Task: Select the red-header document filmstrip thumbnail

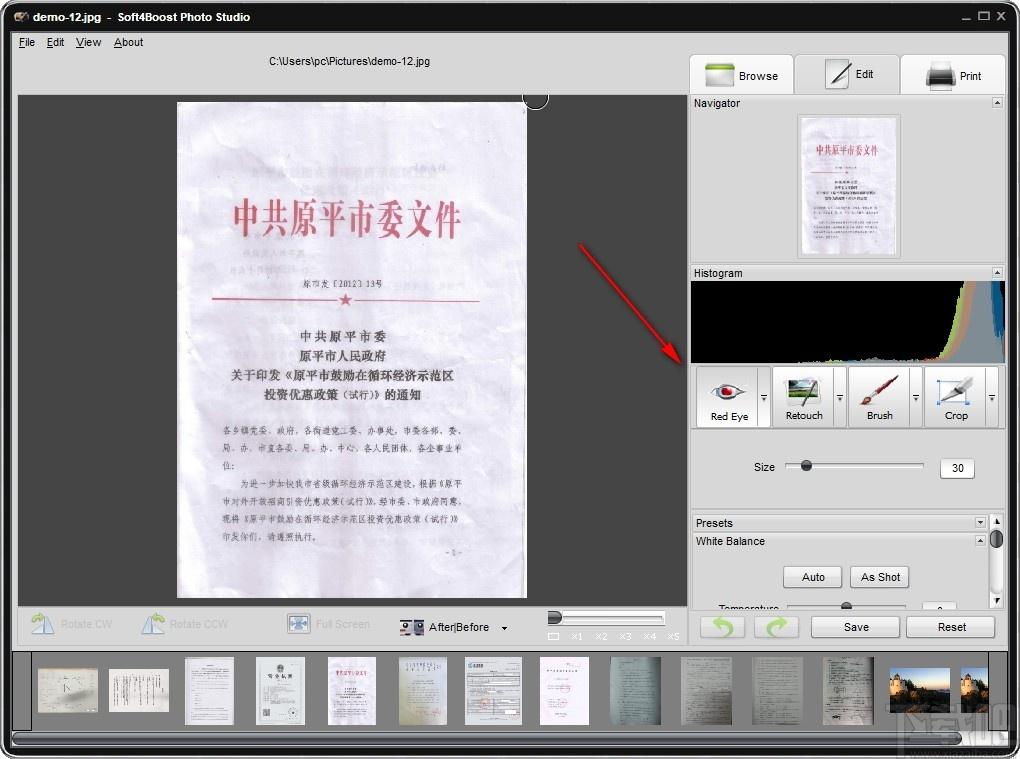Action: [352, 691]
